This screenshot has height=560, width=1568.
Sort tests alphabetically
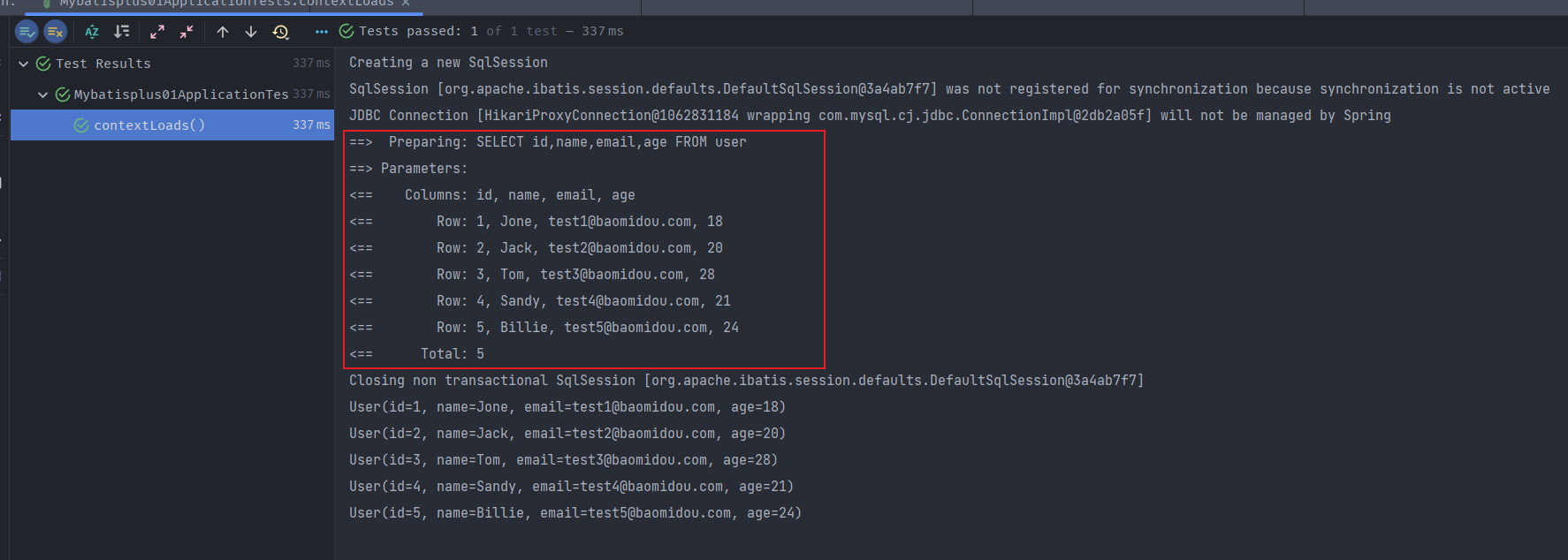[92, 32]
